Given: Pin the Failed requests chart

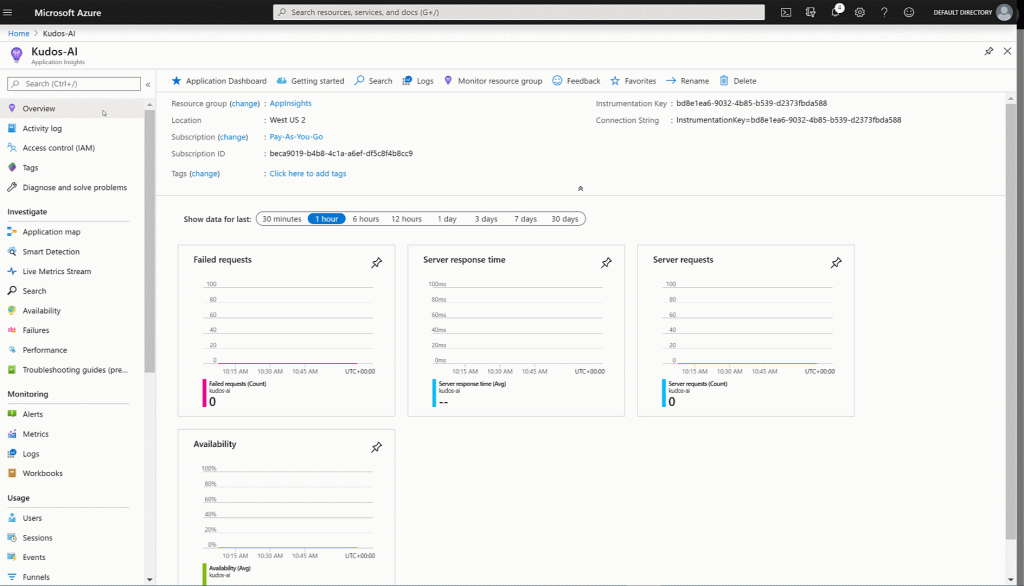Looking at the screenshot, I should [x=376, y=263].
